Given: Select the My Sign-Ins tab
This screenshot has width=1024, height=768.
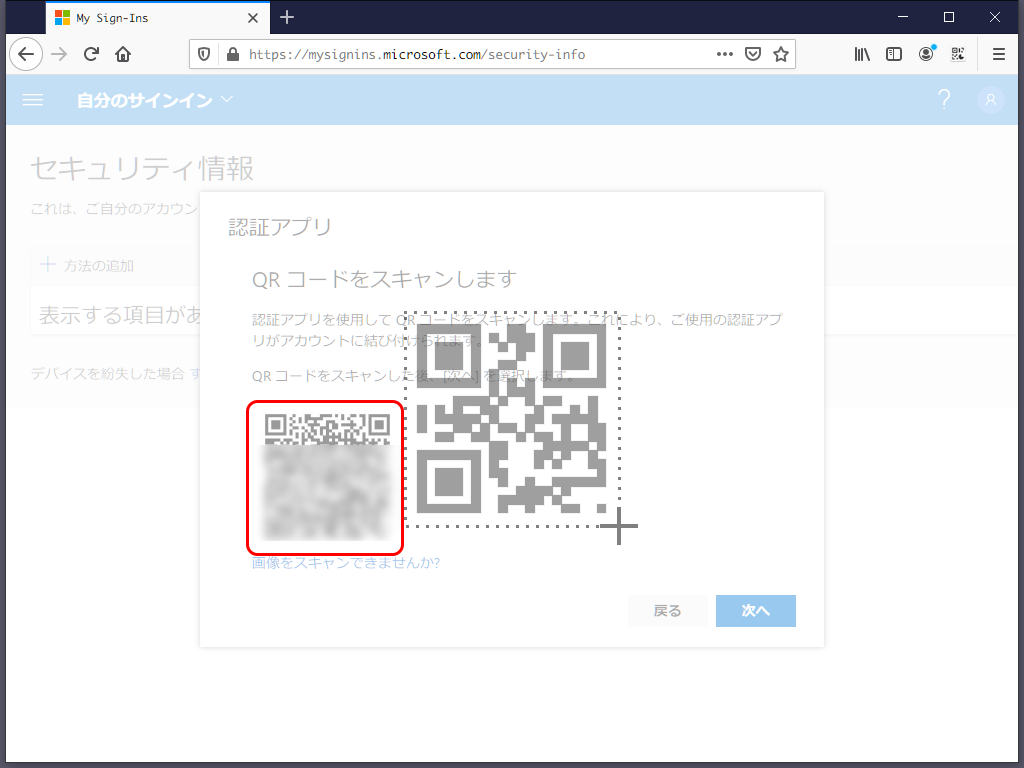Looking at the screenshot, I should [x=150, y=17].
